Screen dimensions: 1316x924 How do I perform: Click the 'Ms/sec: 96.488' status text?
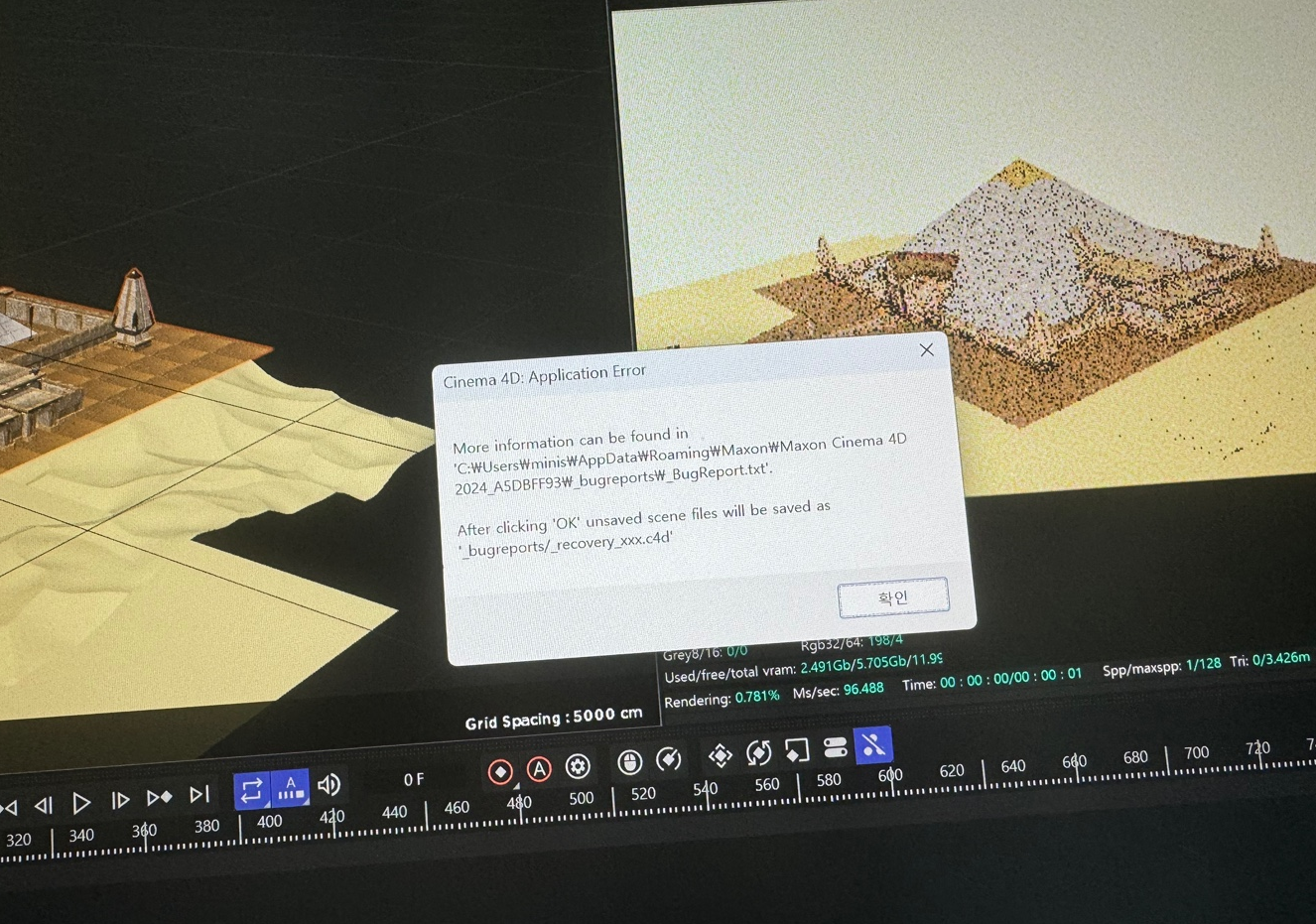[x=838, y=690]
